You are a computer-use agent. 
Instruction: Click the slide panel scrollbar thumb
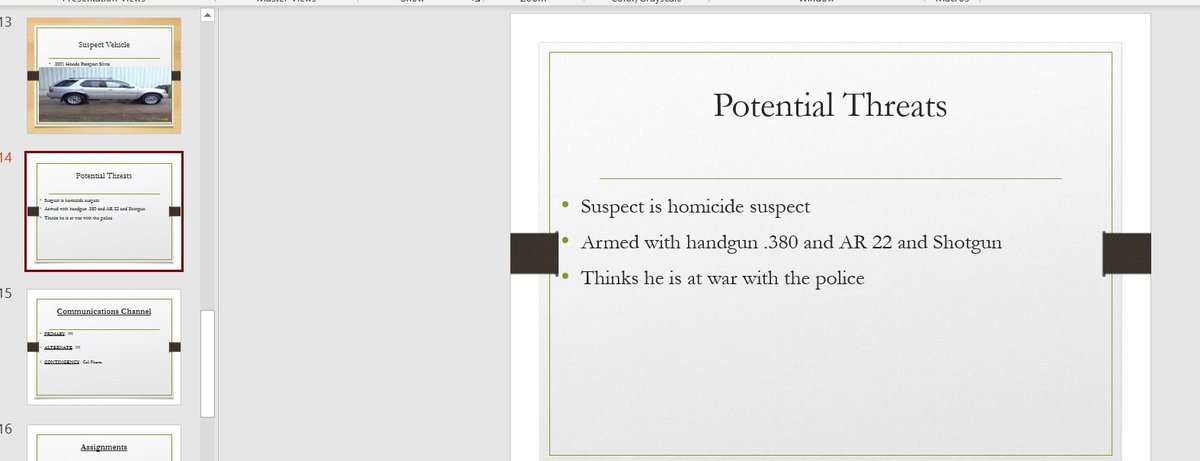208,363
